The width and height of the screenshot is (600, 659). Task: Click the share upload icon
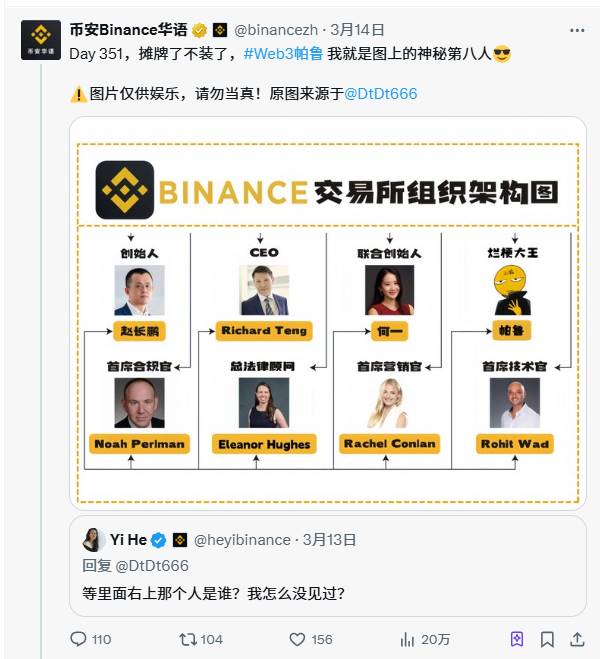[x=577, y=639]
